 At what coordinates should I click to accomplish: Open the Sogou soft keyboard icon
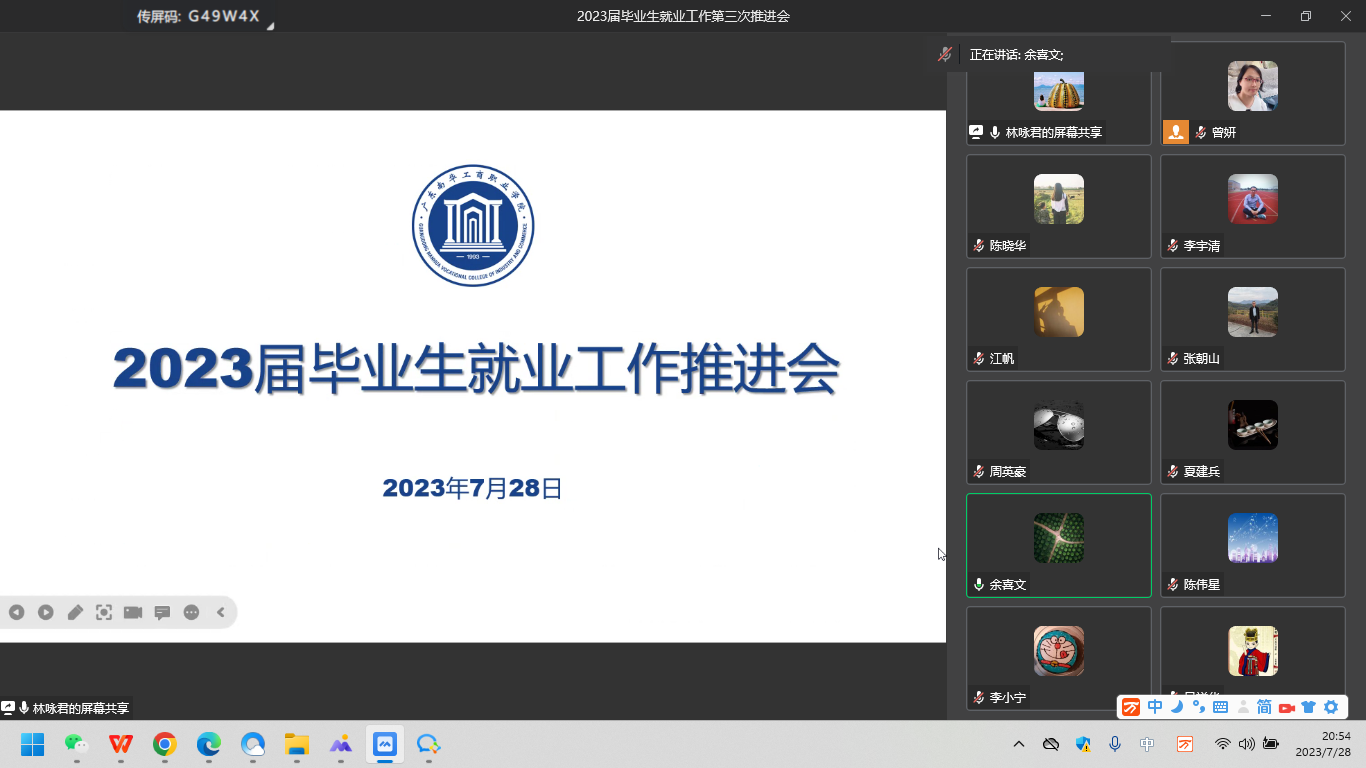[x=1220, y=707]
